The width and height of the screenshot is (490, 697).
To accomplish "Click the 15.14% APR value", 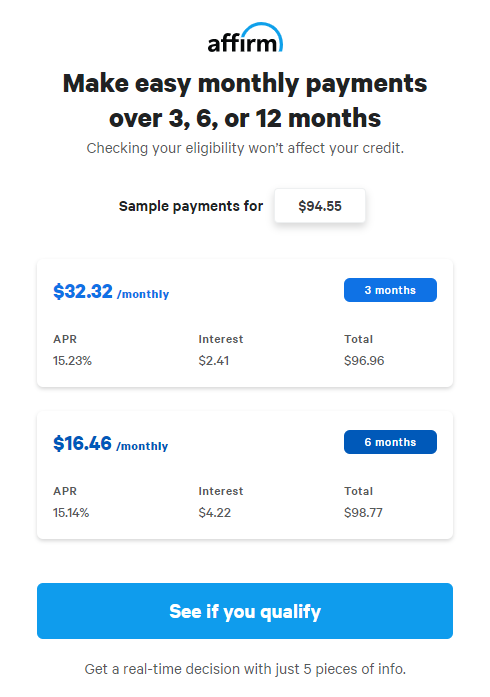I will [71, 513].
